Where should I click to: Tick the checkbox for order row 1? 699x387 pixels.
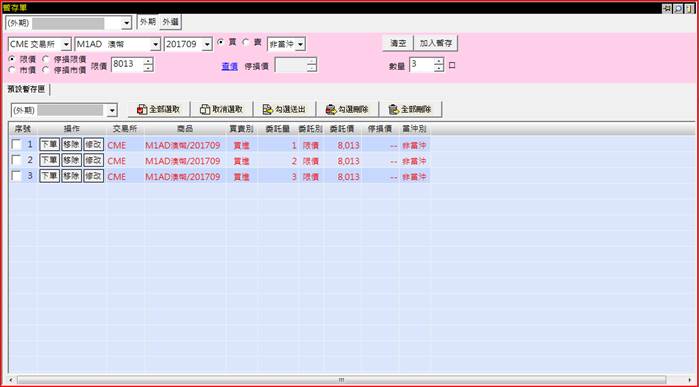click(x=16, y=144)
